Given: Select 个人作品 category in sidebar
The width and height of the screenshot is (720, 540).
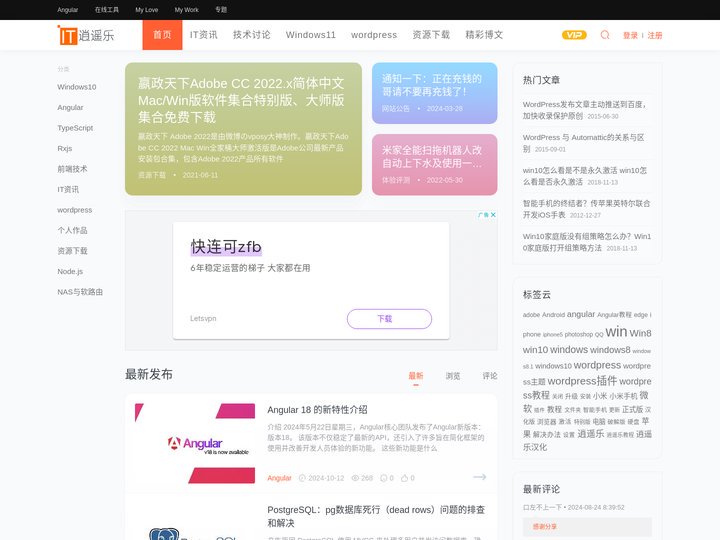Looking at the screenshot, I should click(72, 230).
